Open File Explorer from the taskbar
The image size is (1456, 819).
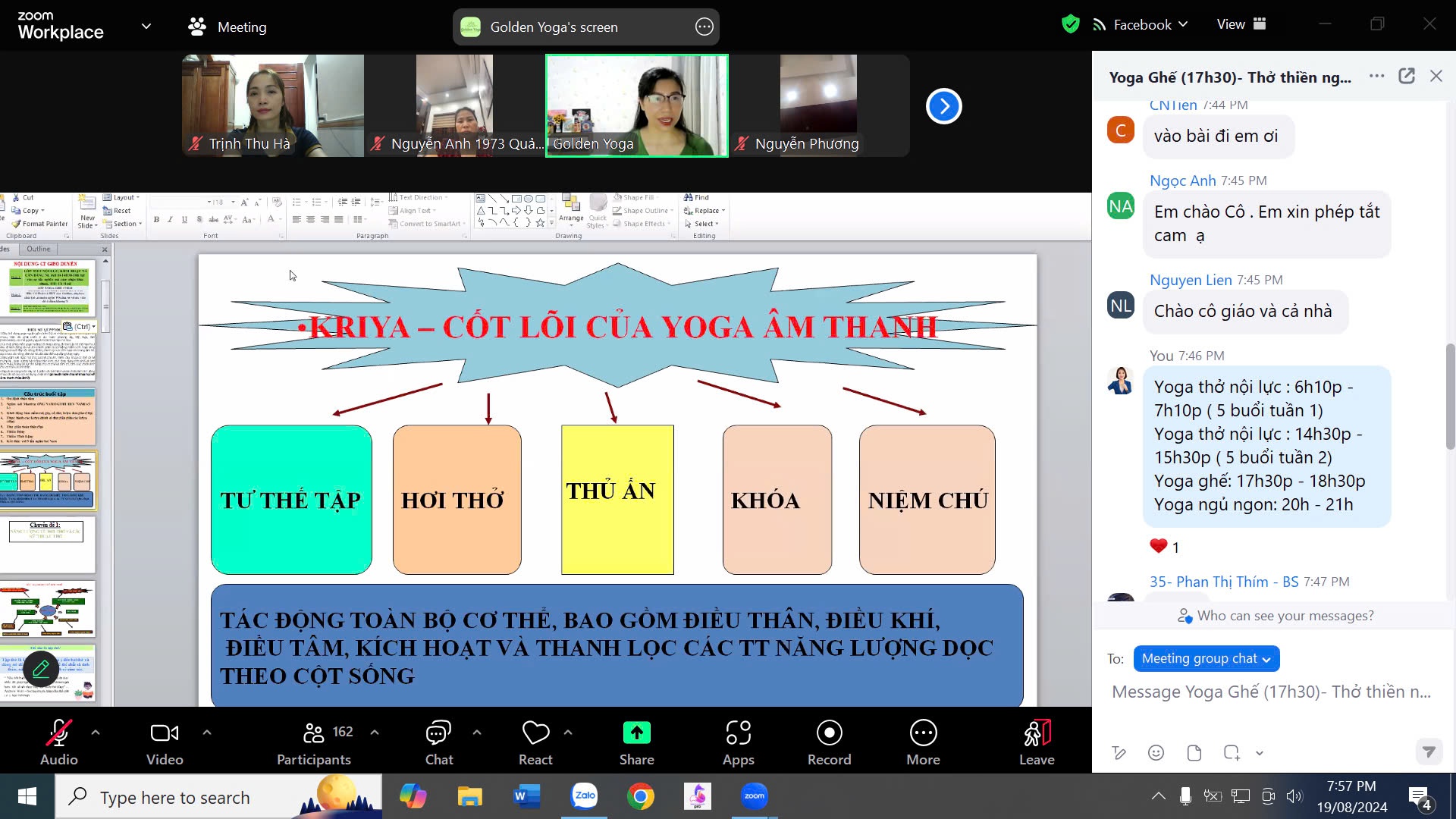coord(470,796)
